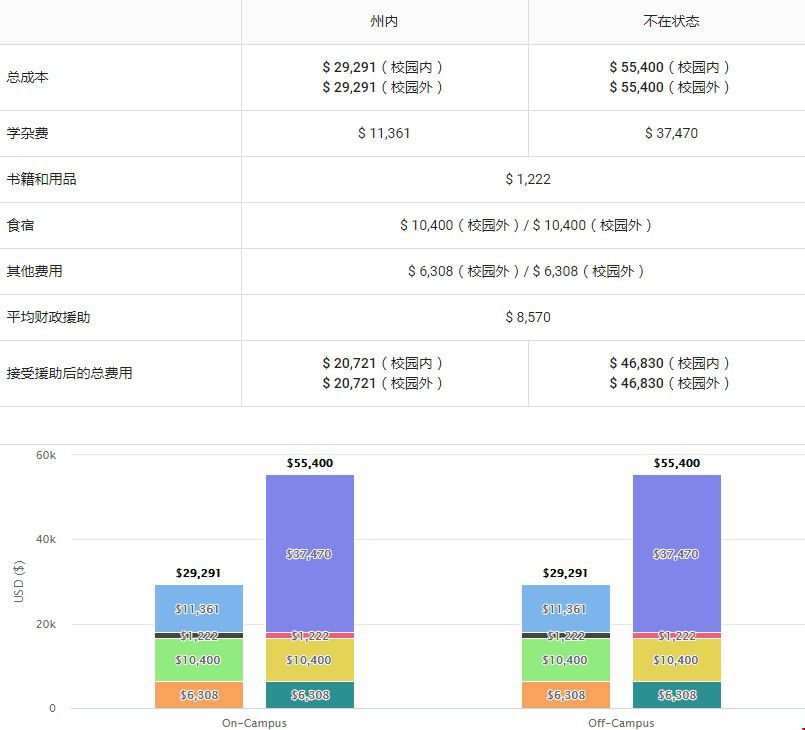Image resolution: width=805 pixels, height=730 pixels.
Task: Click Off-Campus teal $6,308 bar segment
Action: [677, 695]
